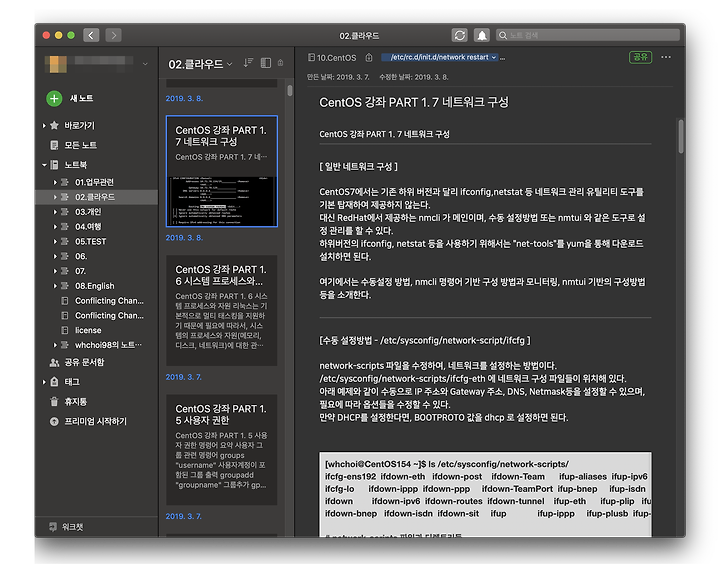
Task: Expand the 태그 tags section arrow
Action: click(44, 382)
